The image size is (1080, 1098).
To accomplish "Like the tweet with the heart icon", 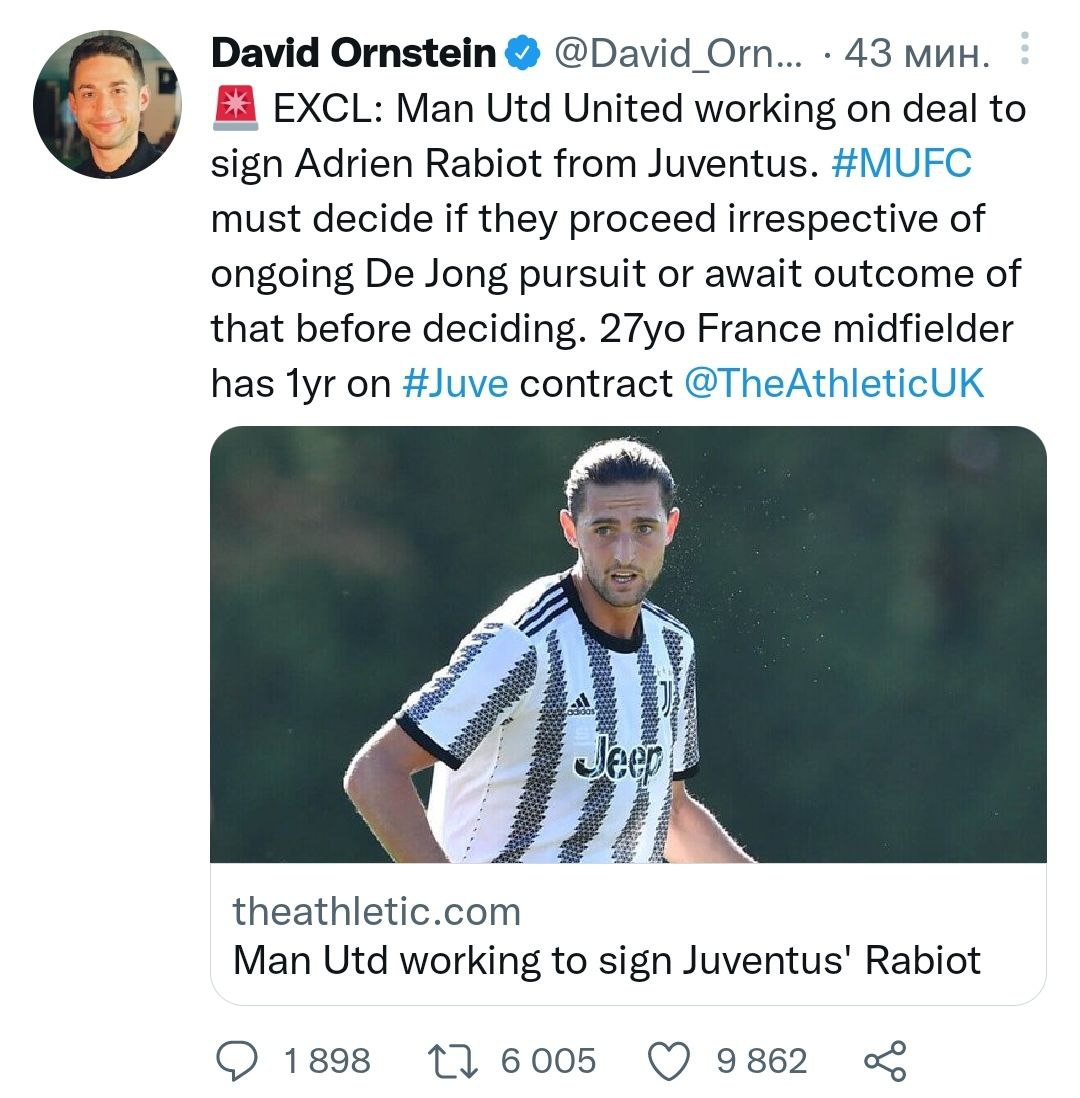I will pos(670,1061).
